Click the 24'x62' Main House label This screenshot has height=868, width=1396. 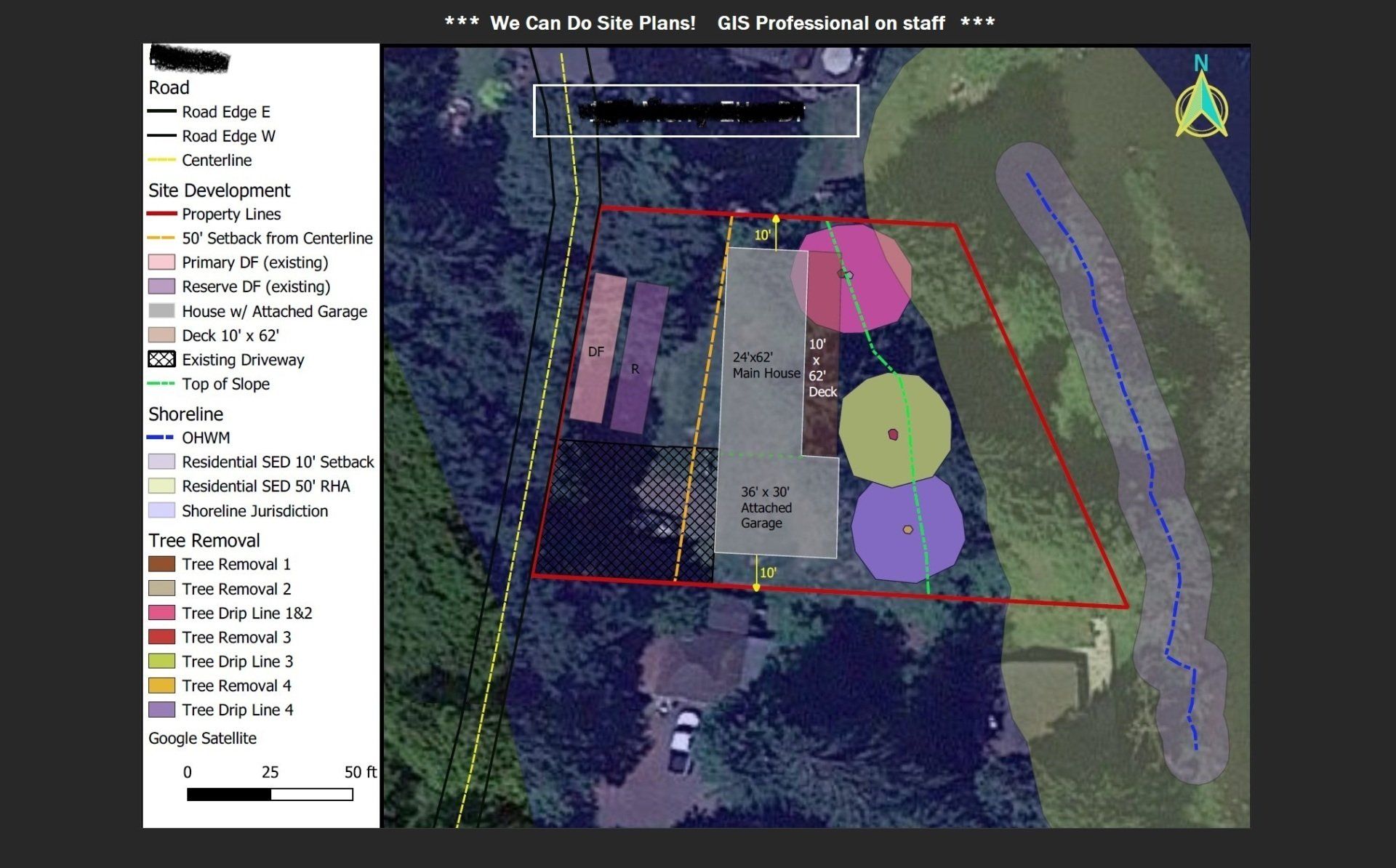(765, 365)
